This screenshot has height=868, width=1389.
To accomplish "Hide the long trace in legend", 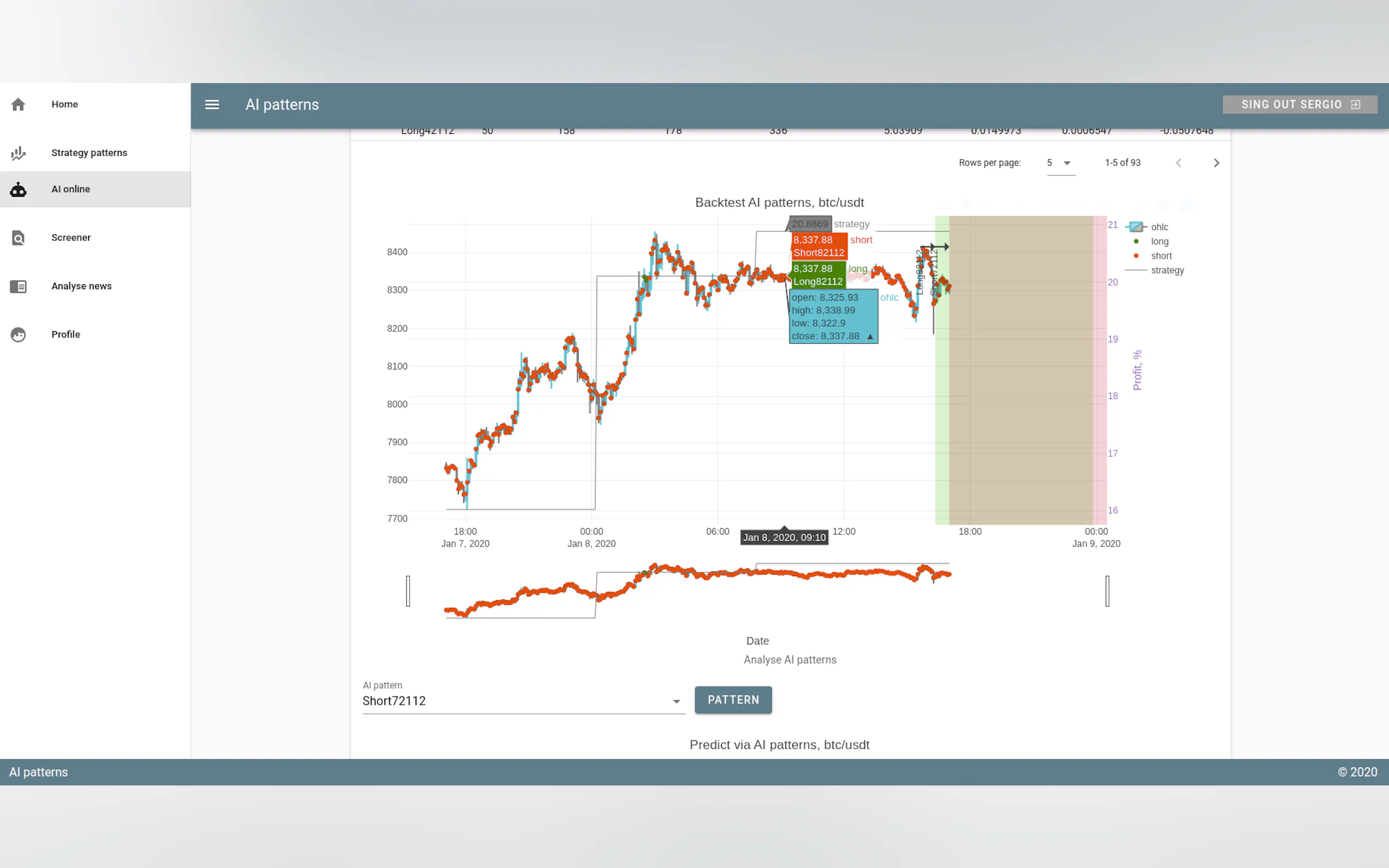I will [1159, 242].
